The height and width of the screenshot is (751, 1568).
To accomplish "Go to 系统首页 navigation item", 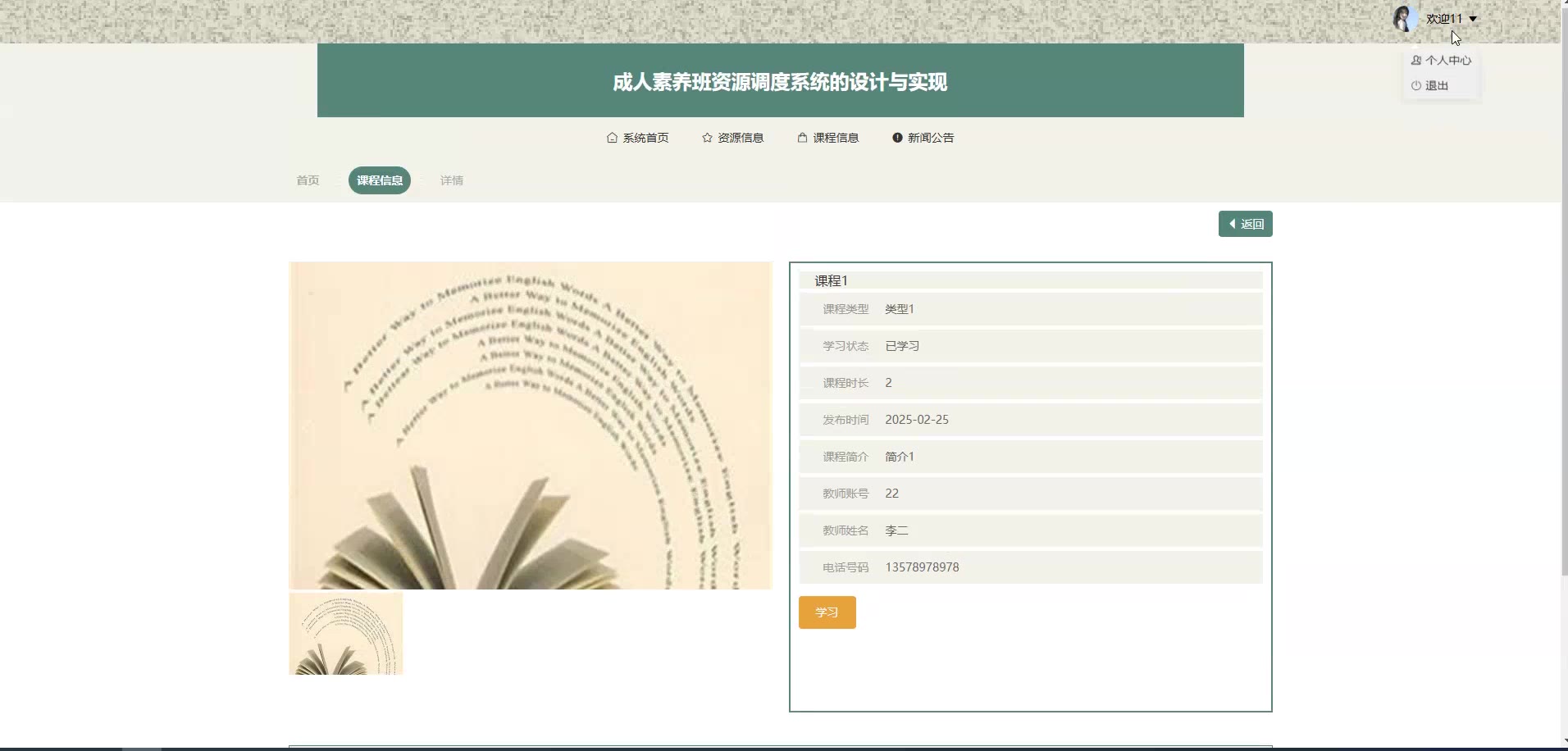I will (645, 138).
